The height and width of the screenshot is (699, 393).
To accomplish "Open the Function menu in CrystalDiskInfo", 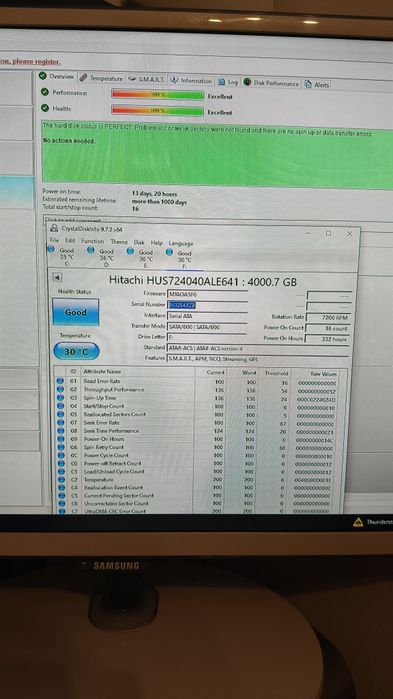I will pyautogui.click(x=93, y=241).
